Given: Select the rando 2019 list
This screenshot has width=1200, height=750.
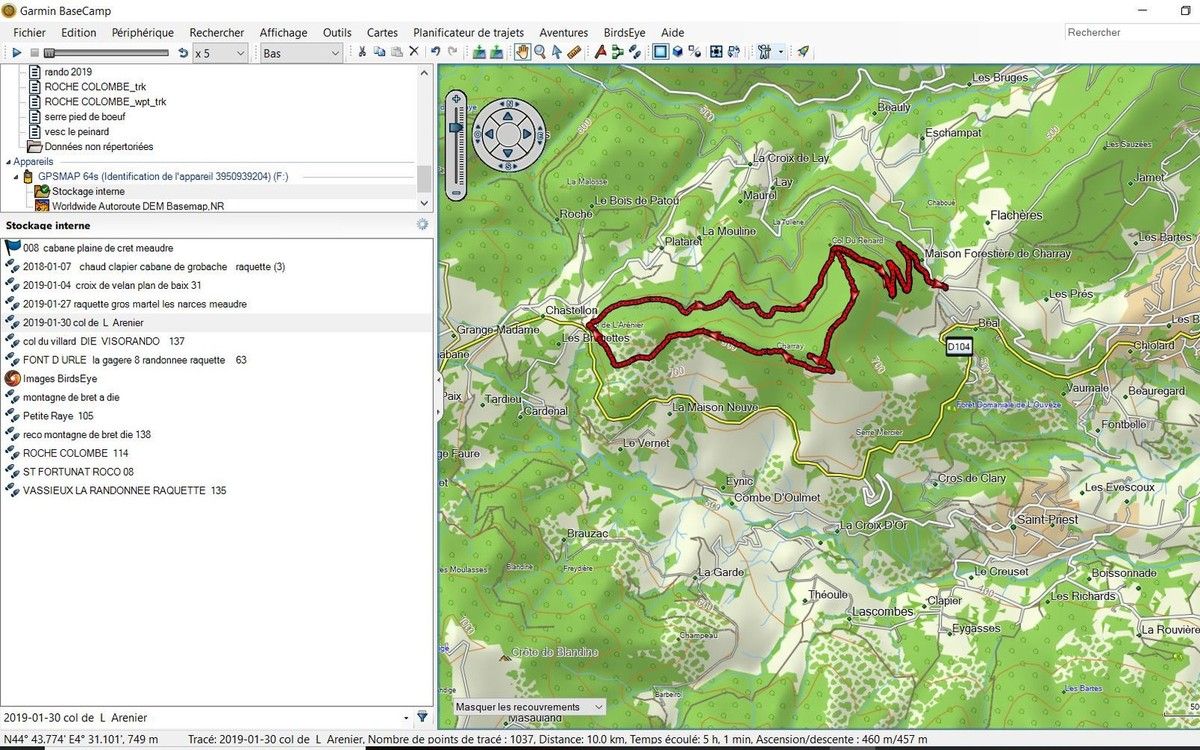Looking at the screenshot, I should (68, 72).
